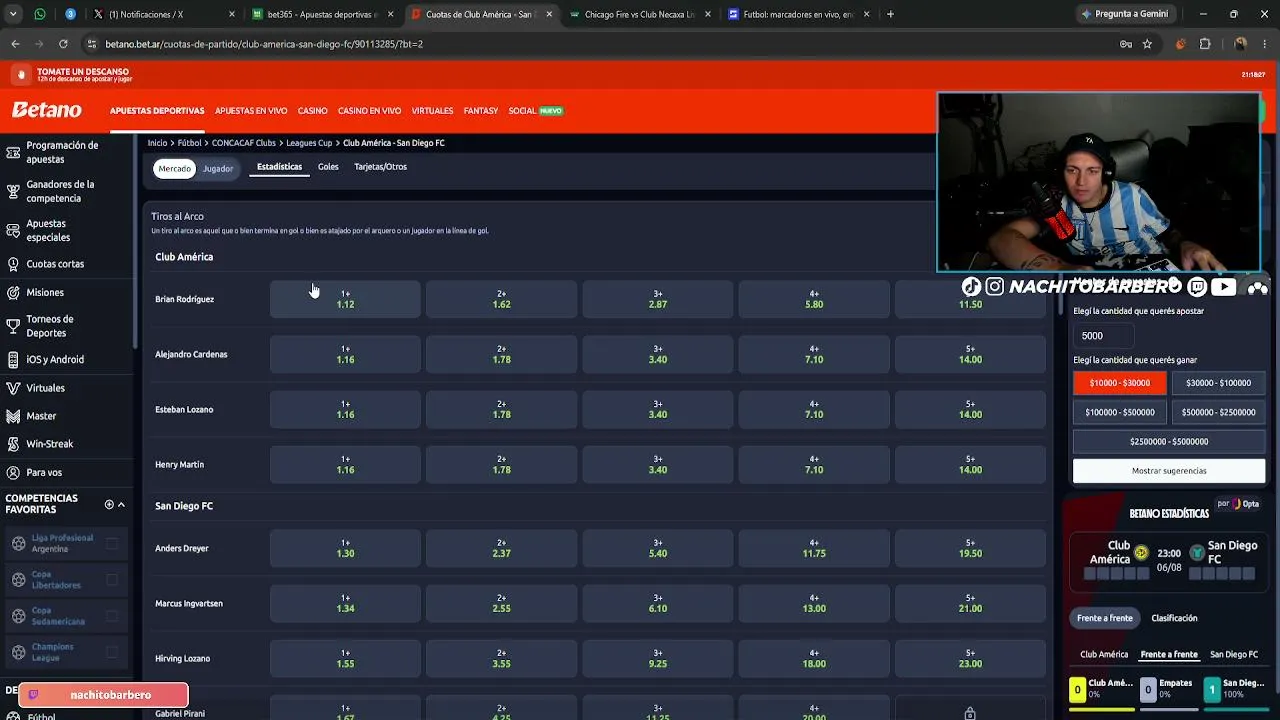The height and width of the screenshot is (720, 1280).
Task: Switch to Mercado view toggle
Action: 174,168
